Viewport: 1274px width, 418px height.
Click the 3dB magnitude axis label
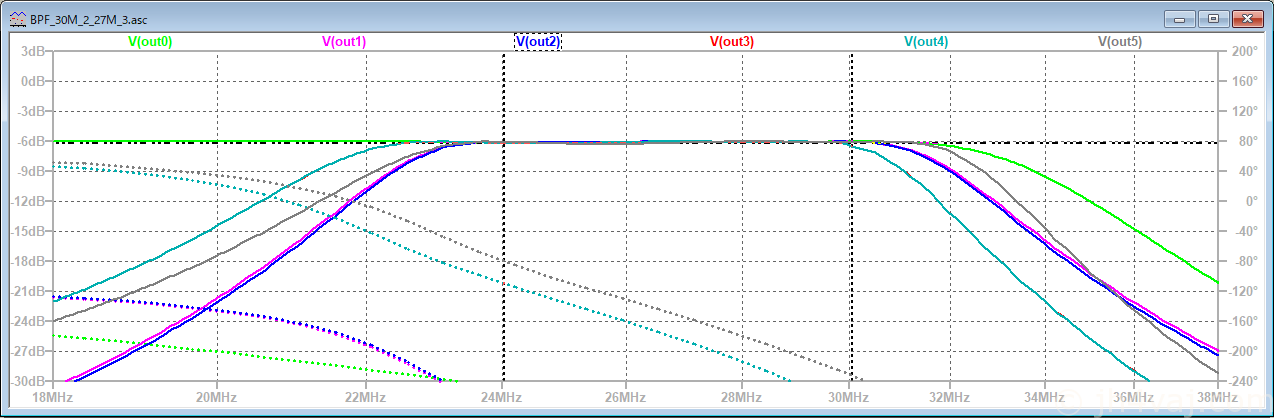(x=34, y=52)
